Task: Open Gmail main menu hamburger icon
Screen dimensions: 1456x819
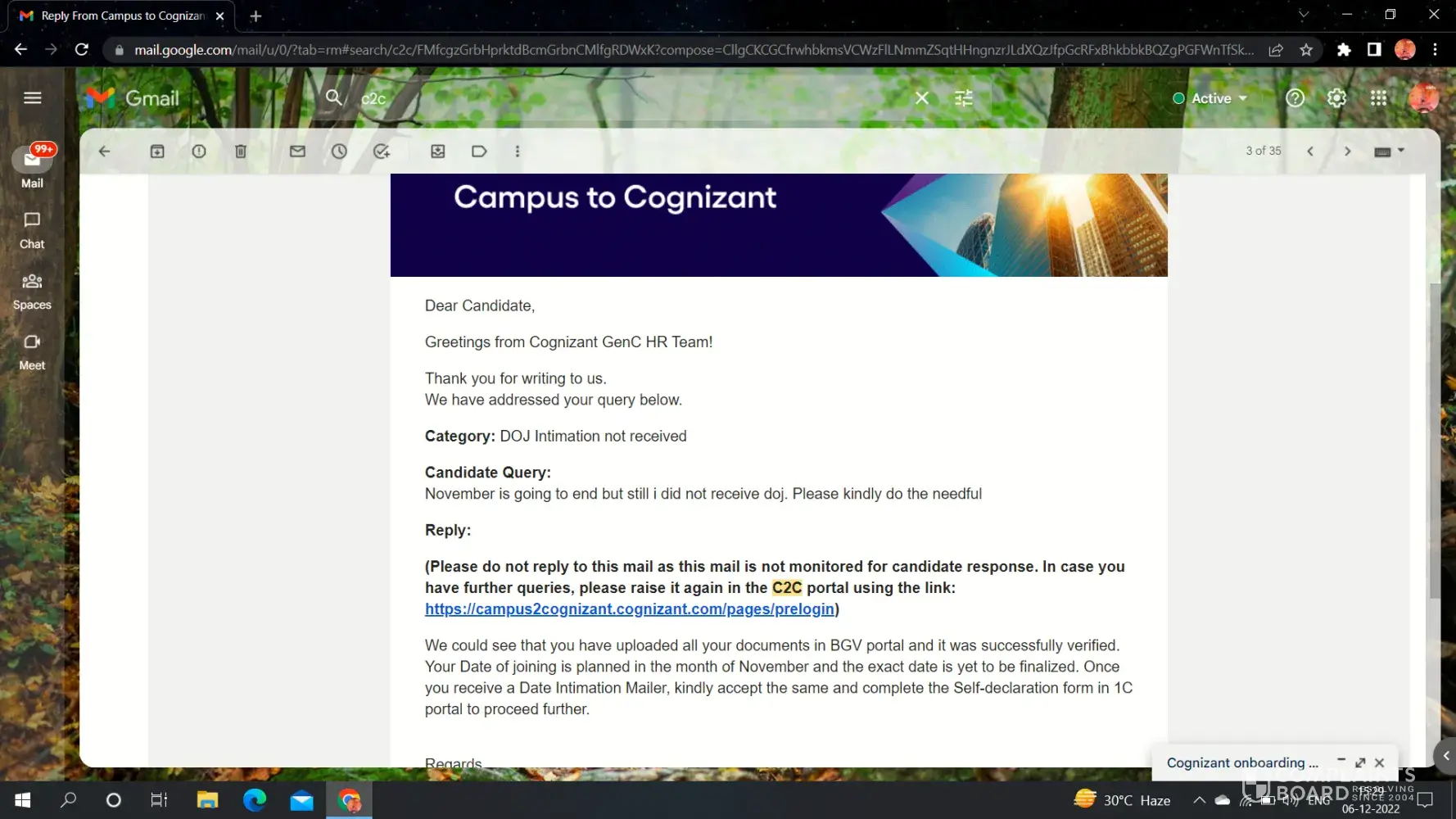Action: [x=33, y=98]
